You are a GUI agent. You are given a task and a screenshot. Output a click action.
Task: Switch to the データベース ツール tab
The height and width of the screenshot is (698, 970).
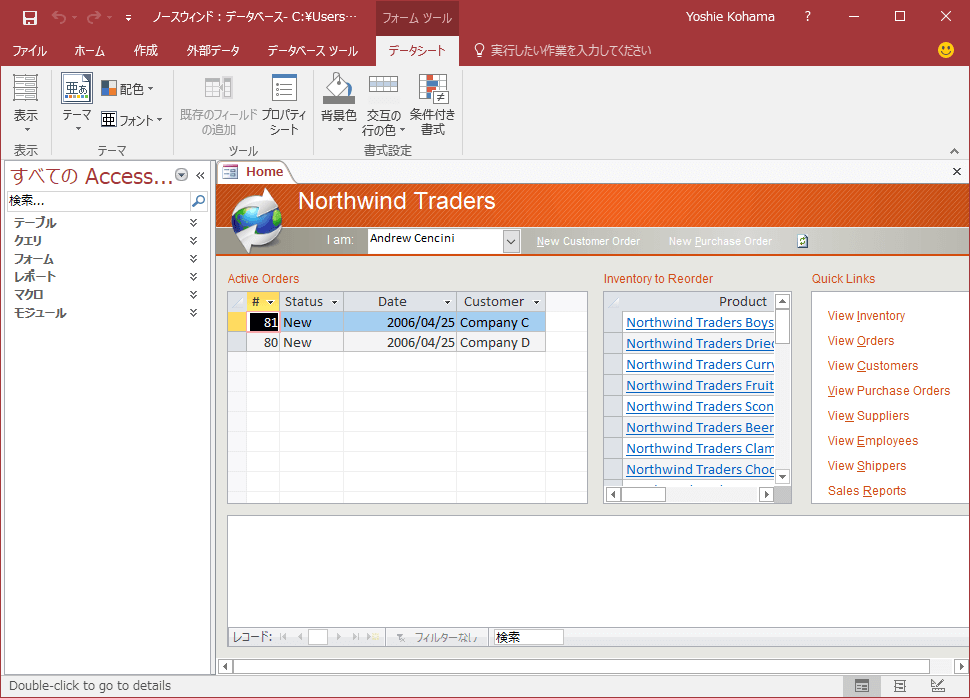click(x=312, y=51)
